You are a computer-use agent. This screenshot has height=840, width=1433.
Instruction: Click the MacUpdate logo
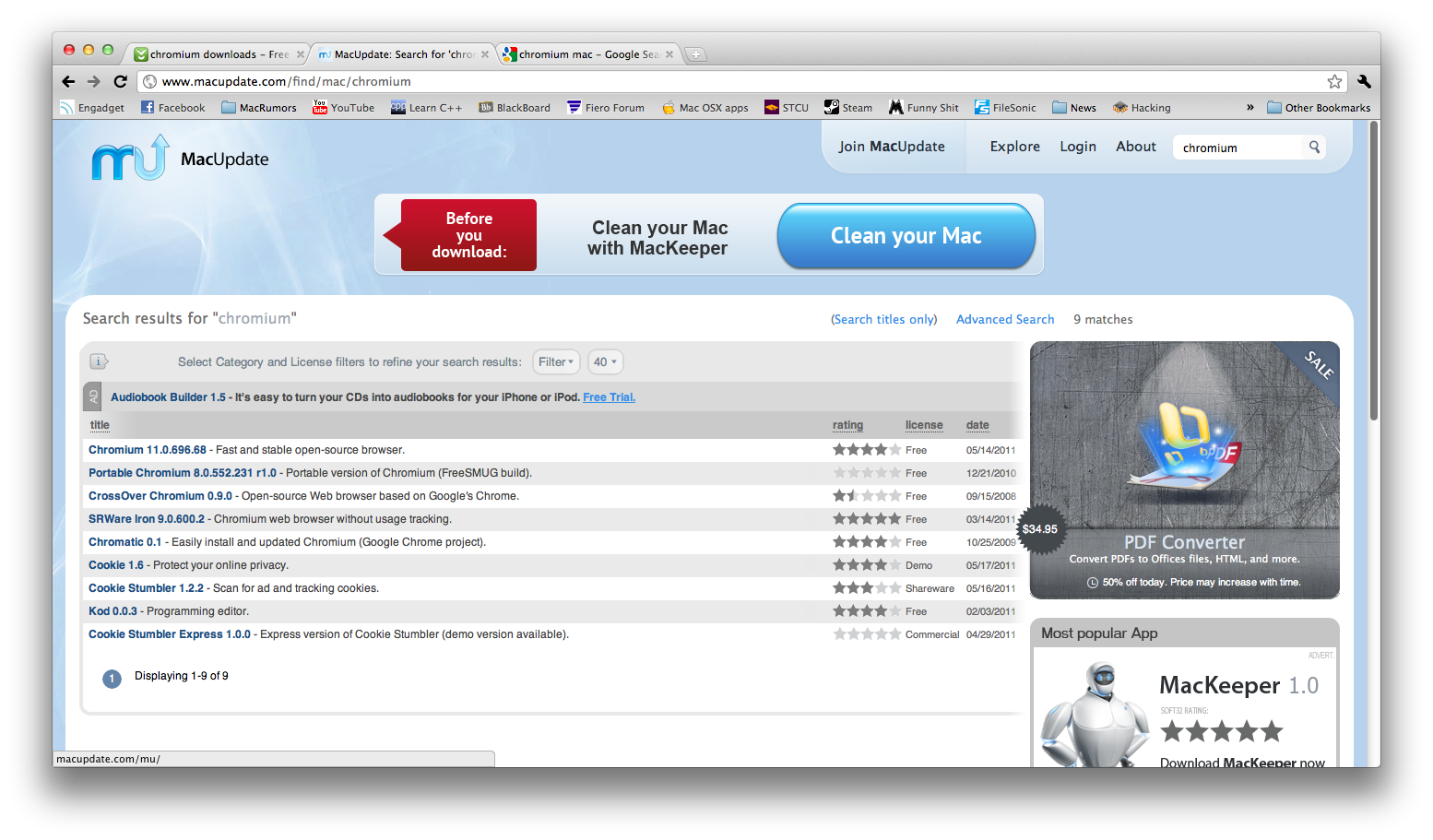[180, 158]
